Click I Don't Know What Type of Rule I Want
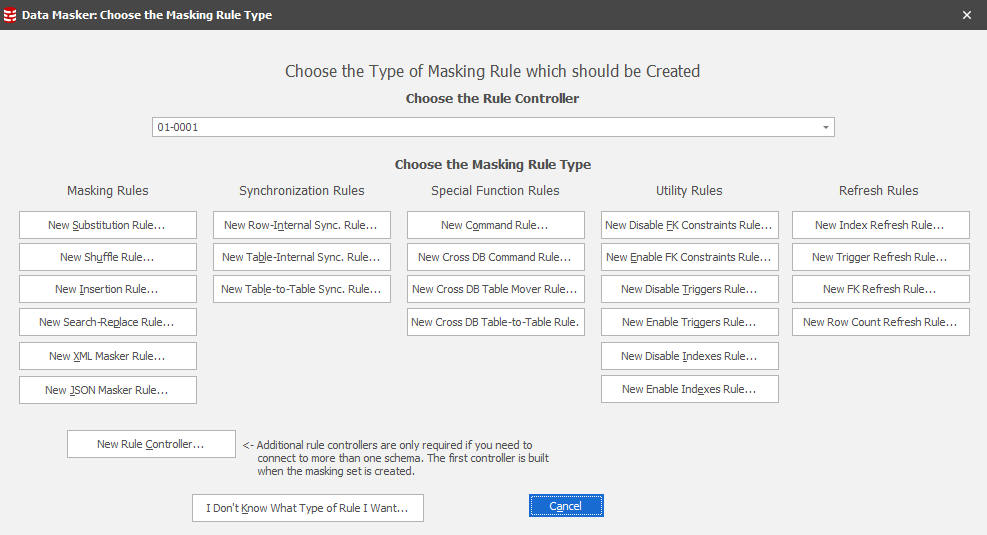 coord(307,508)
